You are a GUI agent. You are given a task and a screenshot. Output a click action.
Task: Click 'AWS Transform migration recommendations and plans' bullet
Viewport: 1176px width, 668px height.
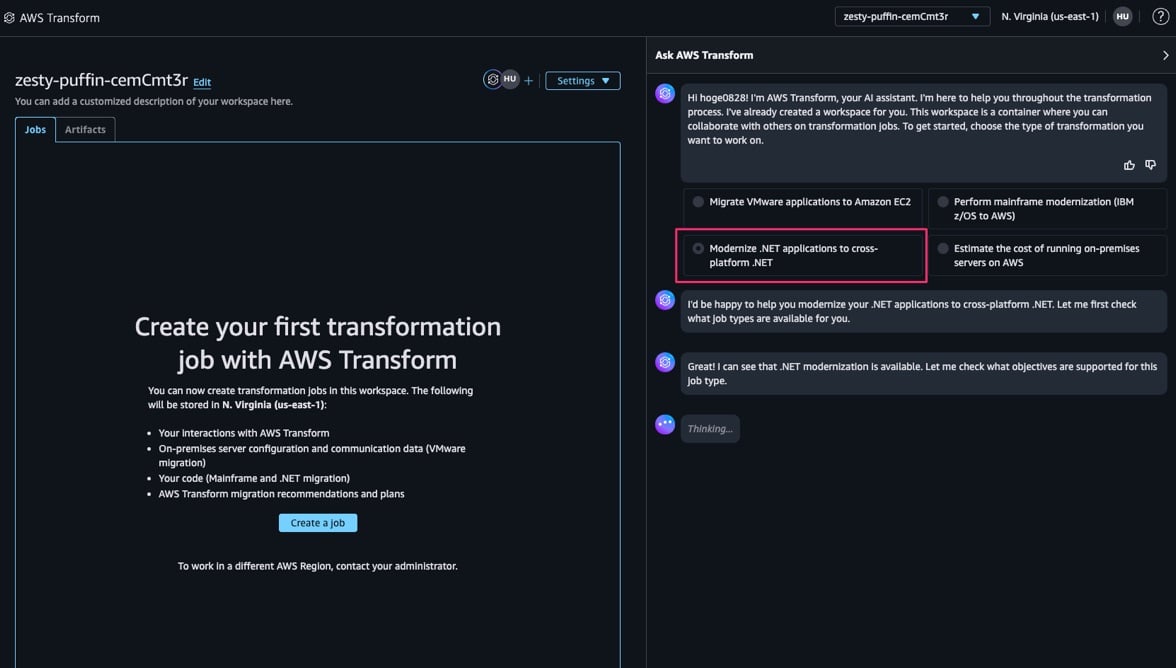[x=281, y=494]
